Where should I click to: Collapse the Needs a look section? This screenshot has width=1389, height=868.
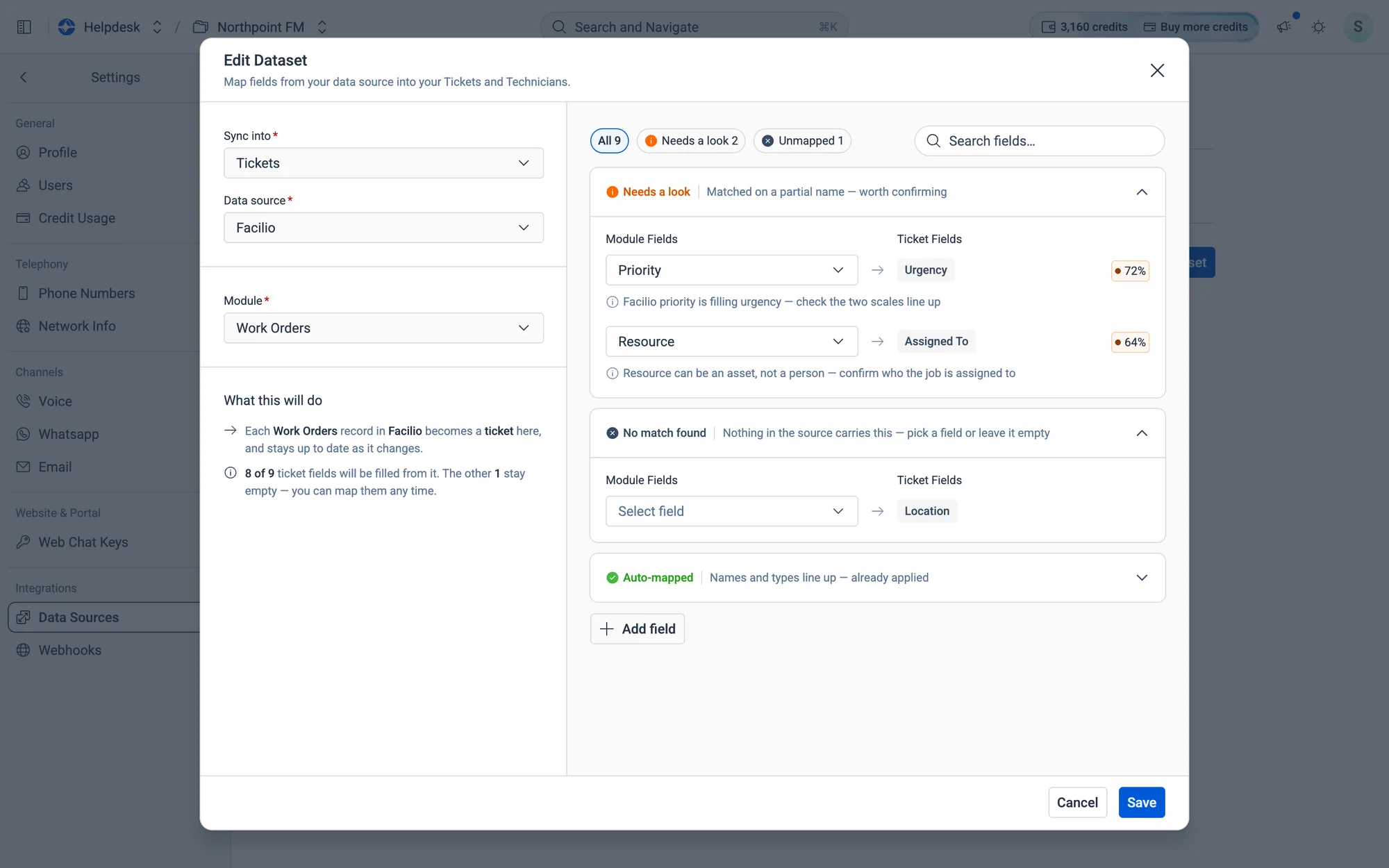click(x=1142, y=192)
